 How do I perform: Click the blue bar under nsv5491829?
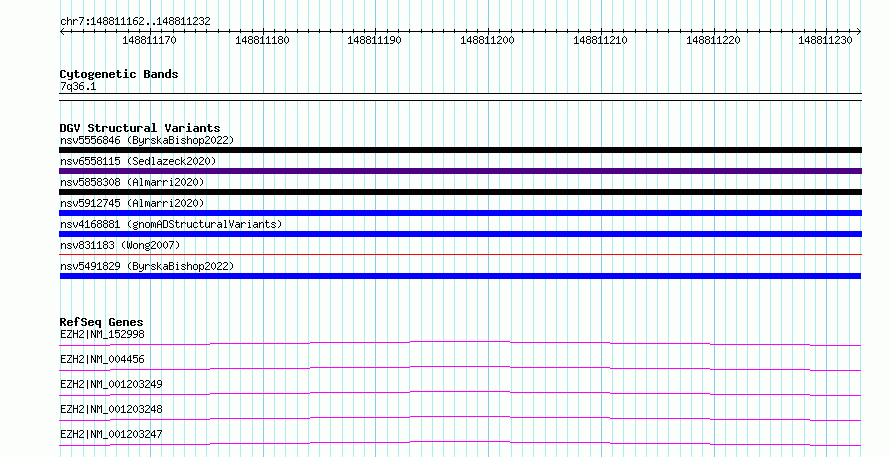point(460,276)
